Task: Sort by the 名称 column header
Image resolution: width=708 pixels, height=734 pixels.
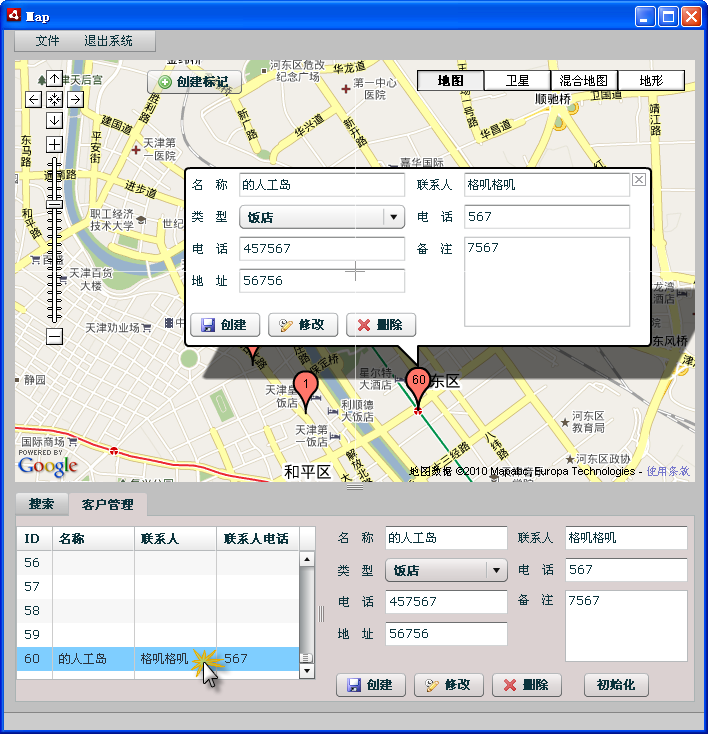Action: pyautogui.click(x=93, y=538)
